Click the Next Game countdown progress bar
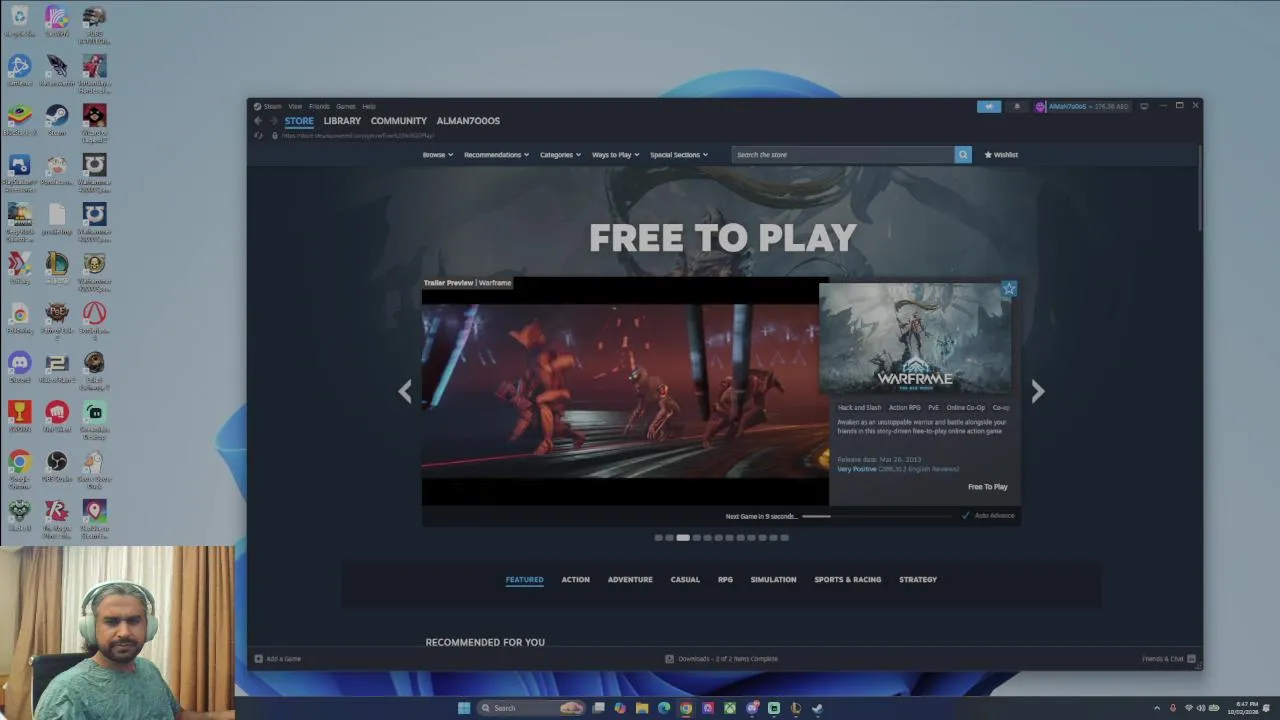This screenshot has height=720, width=1280. [876, 516]
